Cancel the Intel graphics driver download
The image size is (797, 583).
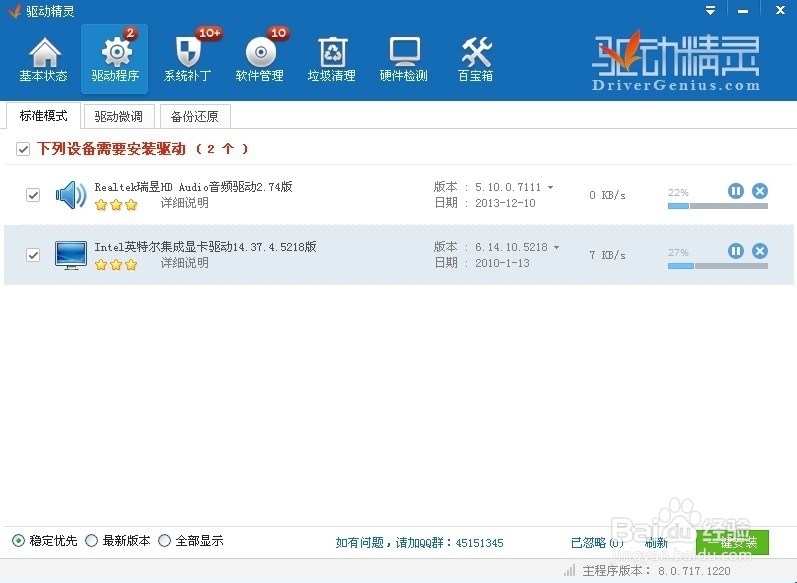[760, 251]
